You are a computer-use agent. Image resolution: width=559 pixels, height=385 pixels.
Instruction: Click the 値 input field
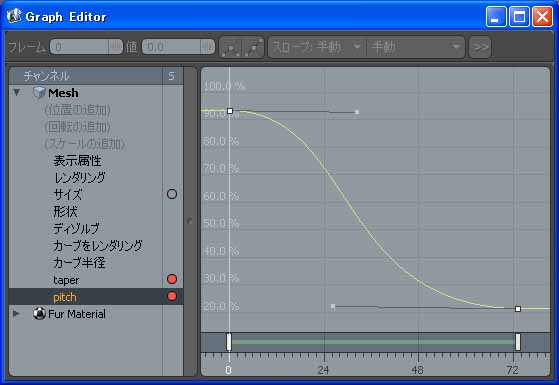[171, 47]
